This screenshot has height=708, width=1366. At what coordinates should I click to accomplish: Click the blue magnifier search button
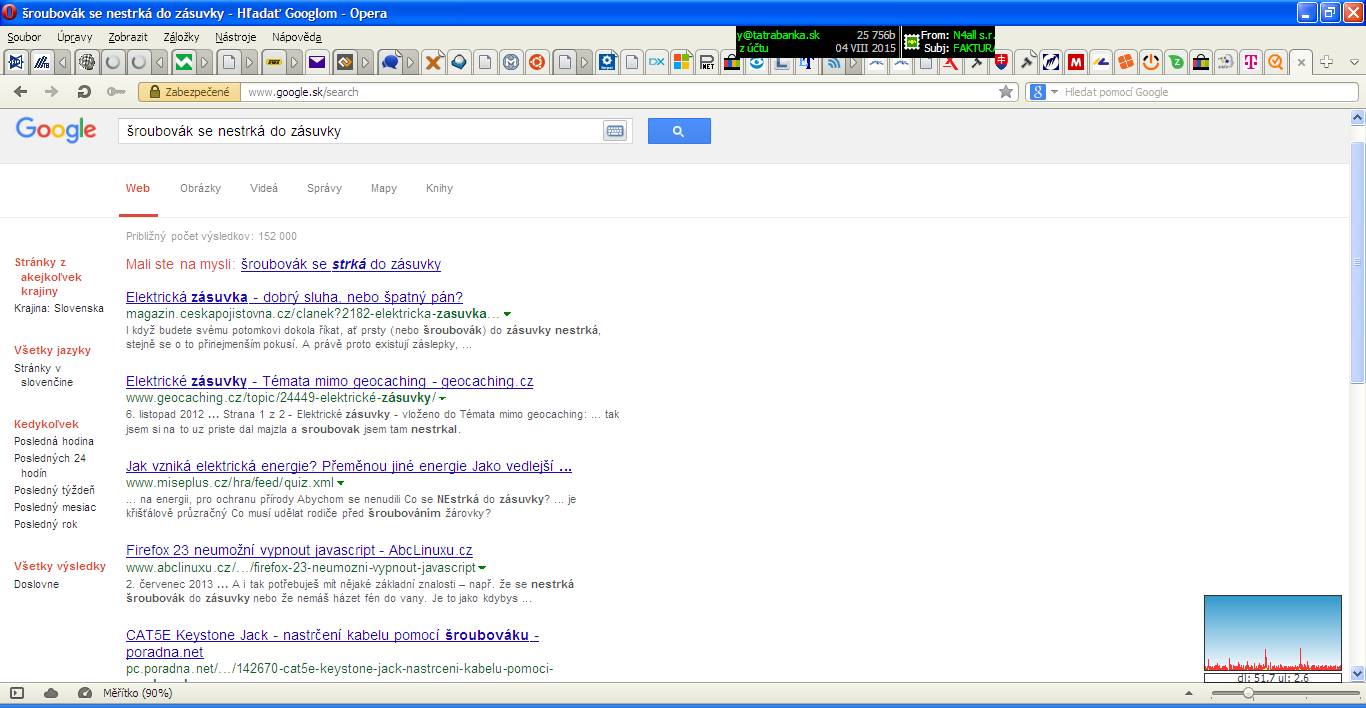[679, 131]
